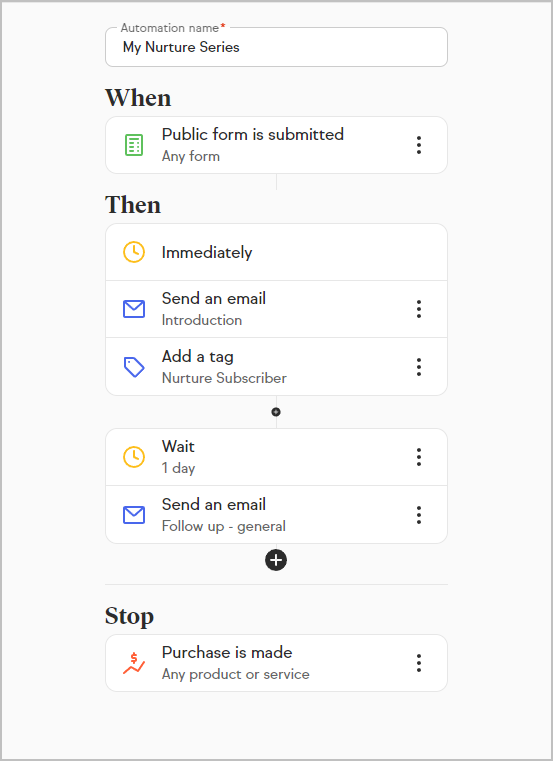Add step with the large plus button
The height and width of the screenshot is (761, 553).
(x=276, y=560)
